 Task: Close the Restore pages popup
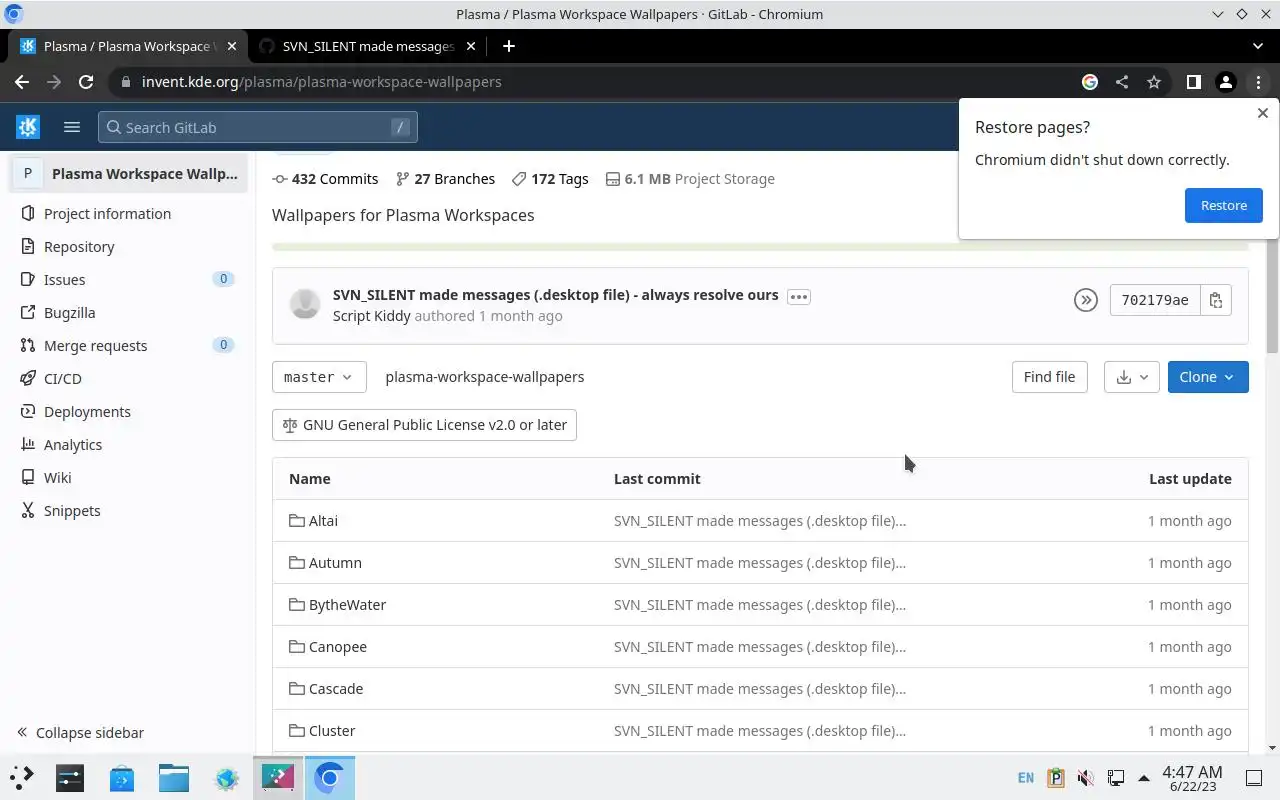tap(1262, 113)
